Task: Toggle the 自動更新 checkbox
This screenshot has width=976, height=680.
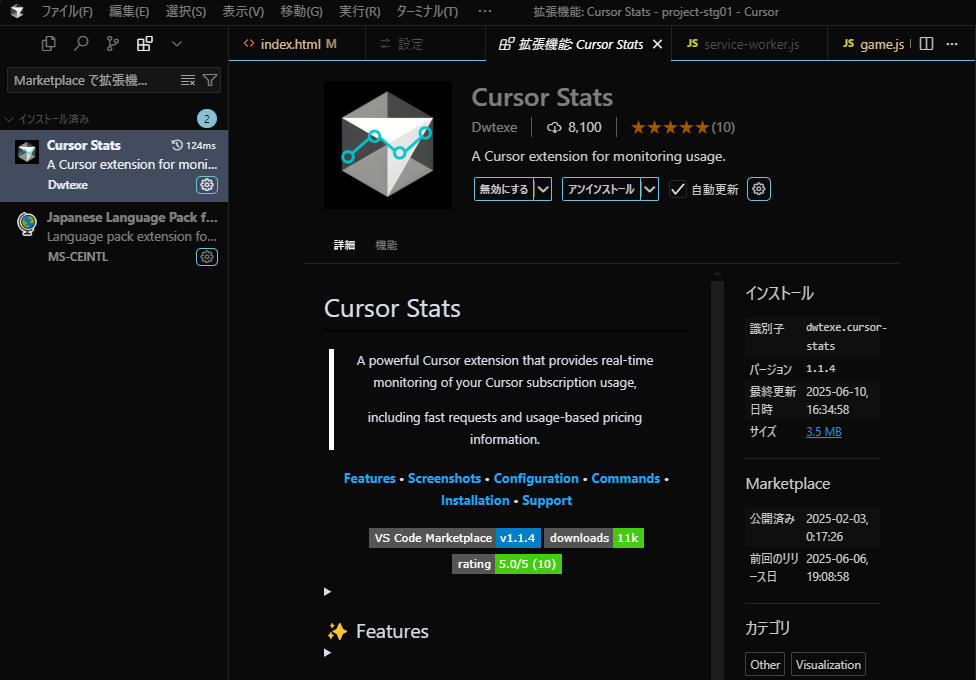Action: tap(678, 189)
